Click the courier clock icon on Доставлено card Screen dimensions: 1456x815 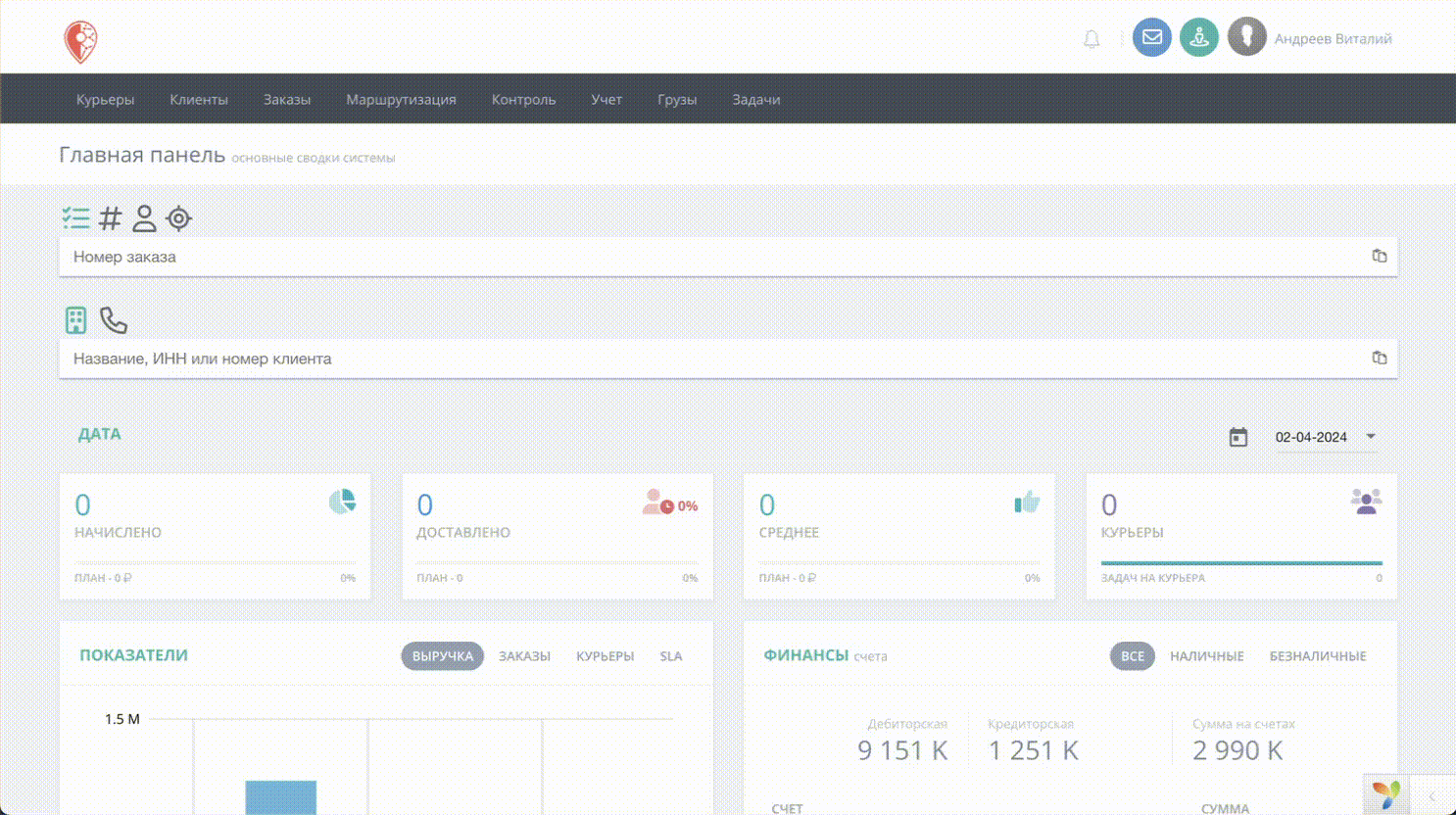[657, 503]
